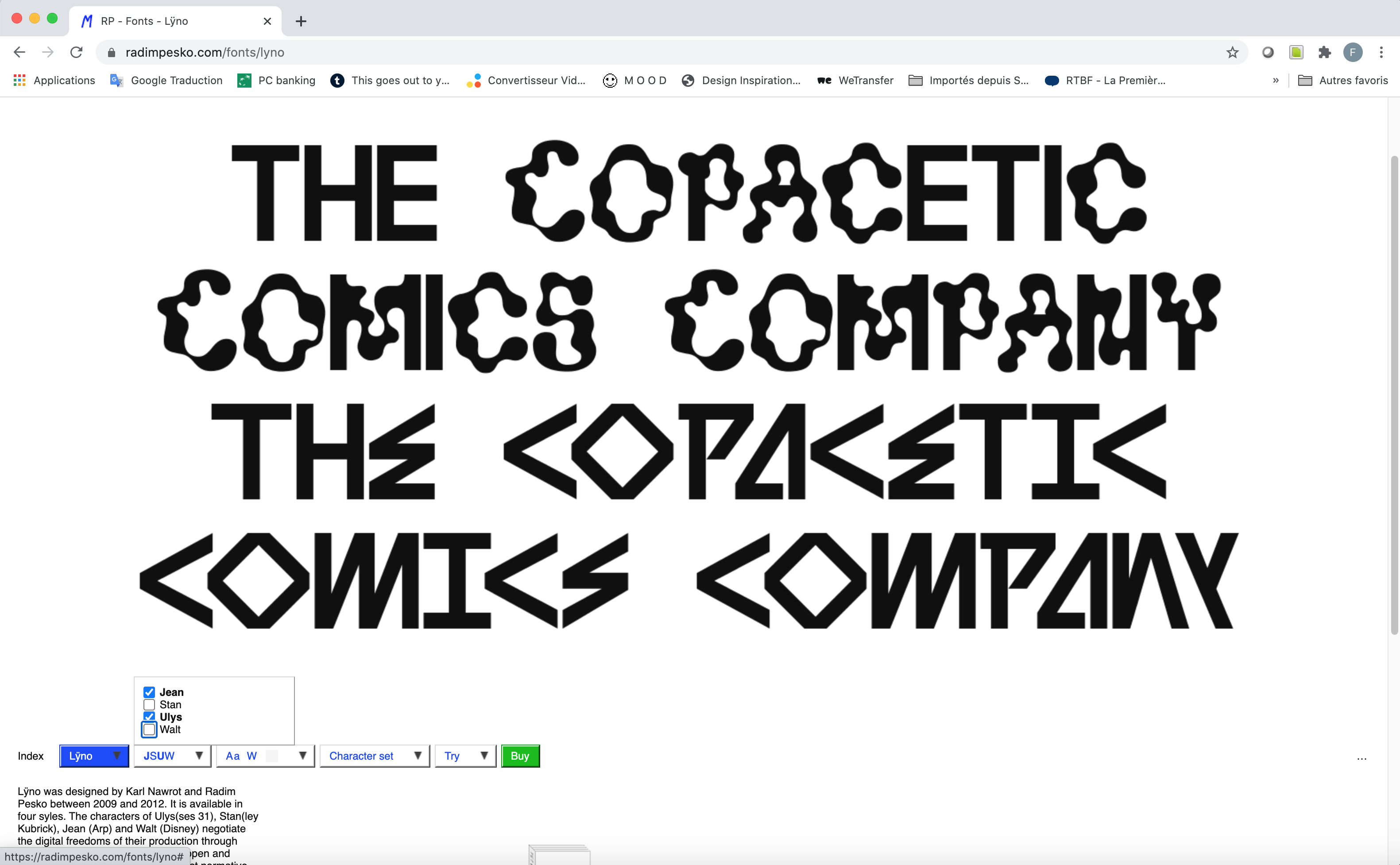Click the color swatch beside Aa W

click(272, 756)
